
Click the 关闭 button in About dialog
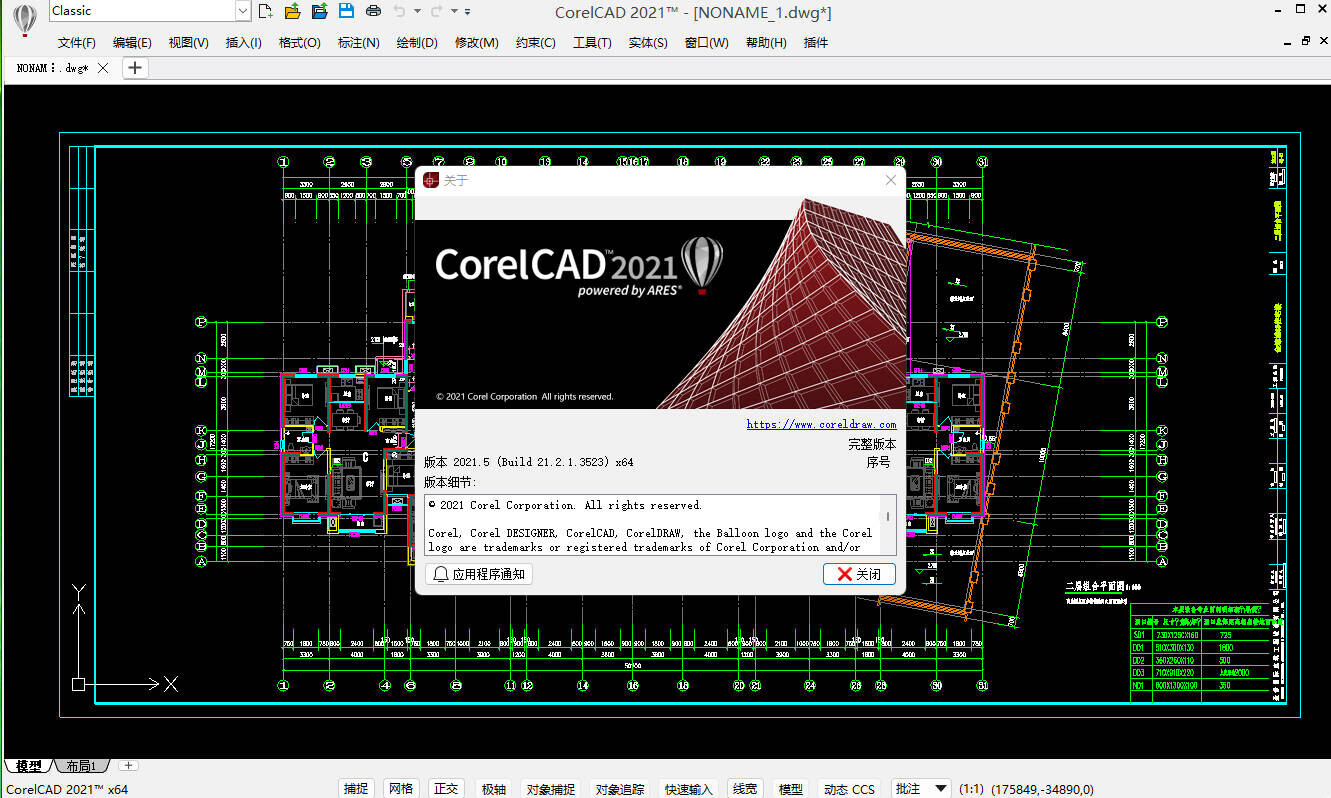pyautogui.click(x=859, y=574)
